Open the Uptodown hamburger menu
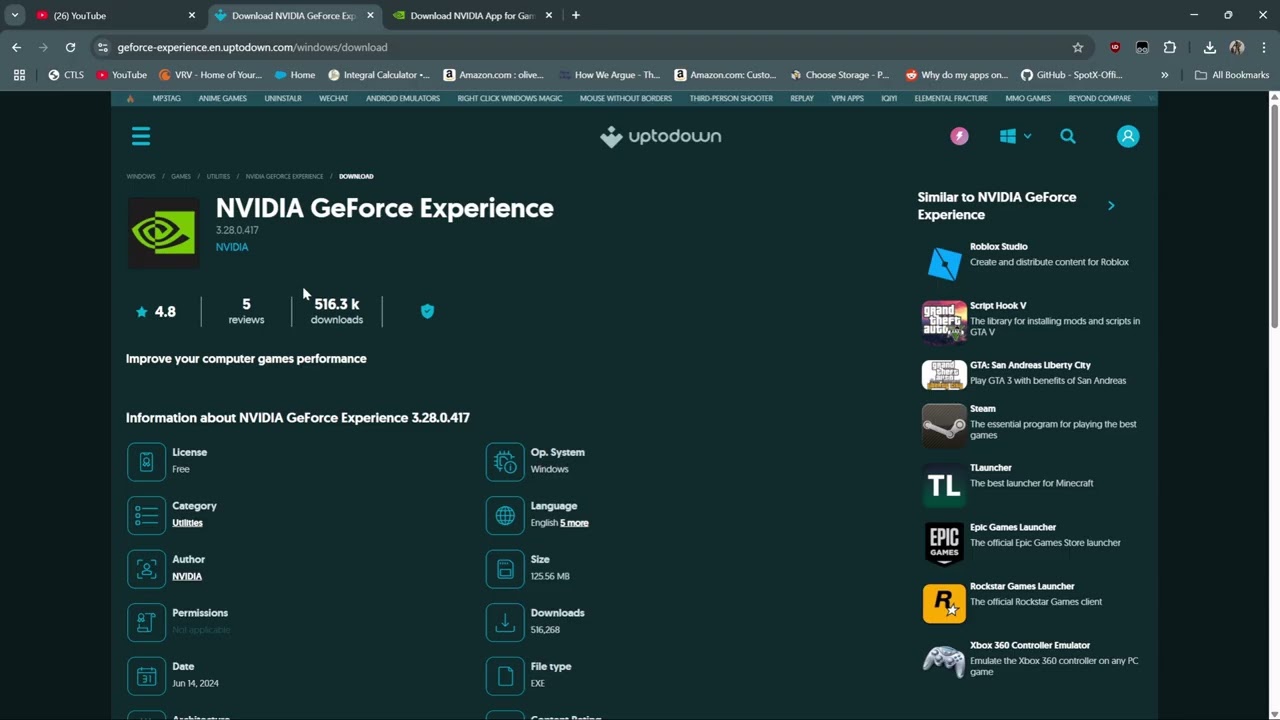 click(x=141, y=136)
